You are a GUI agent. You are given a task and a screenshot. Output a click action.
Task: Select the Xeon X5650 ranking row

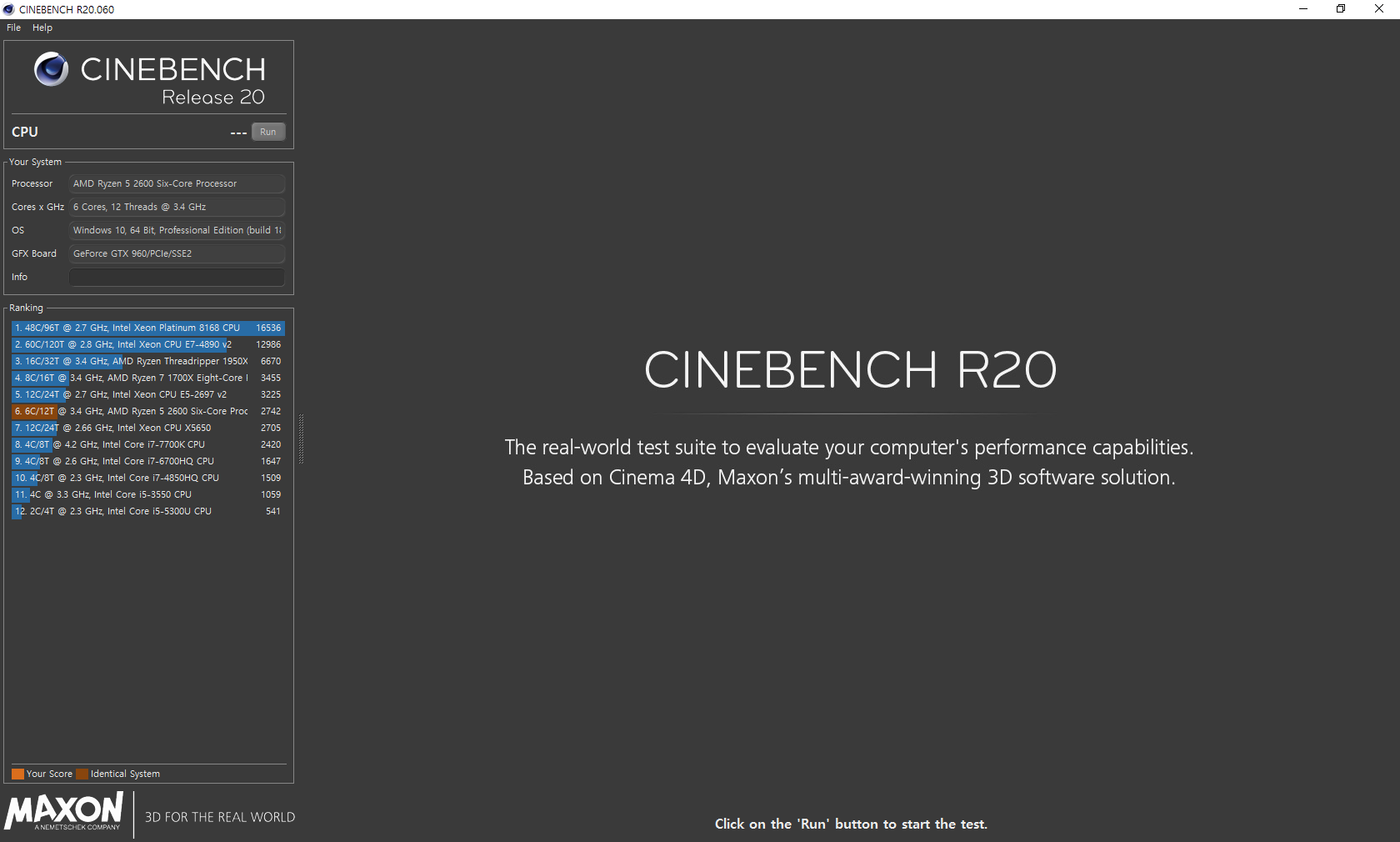(x=148, y=428)
